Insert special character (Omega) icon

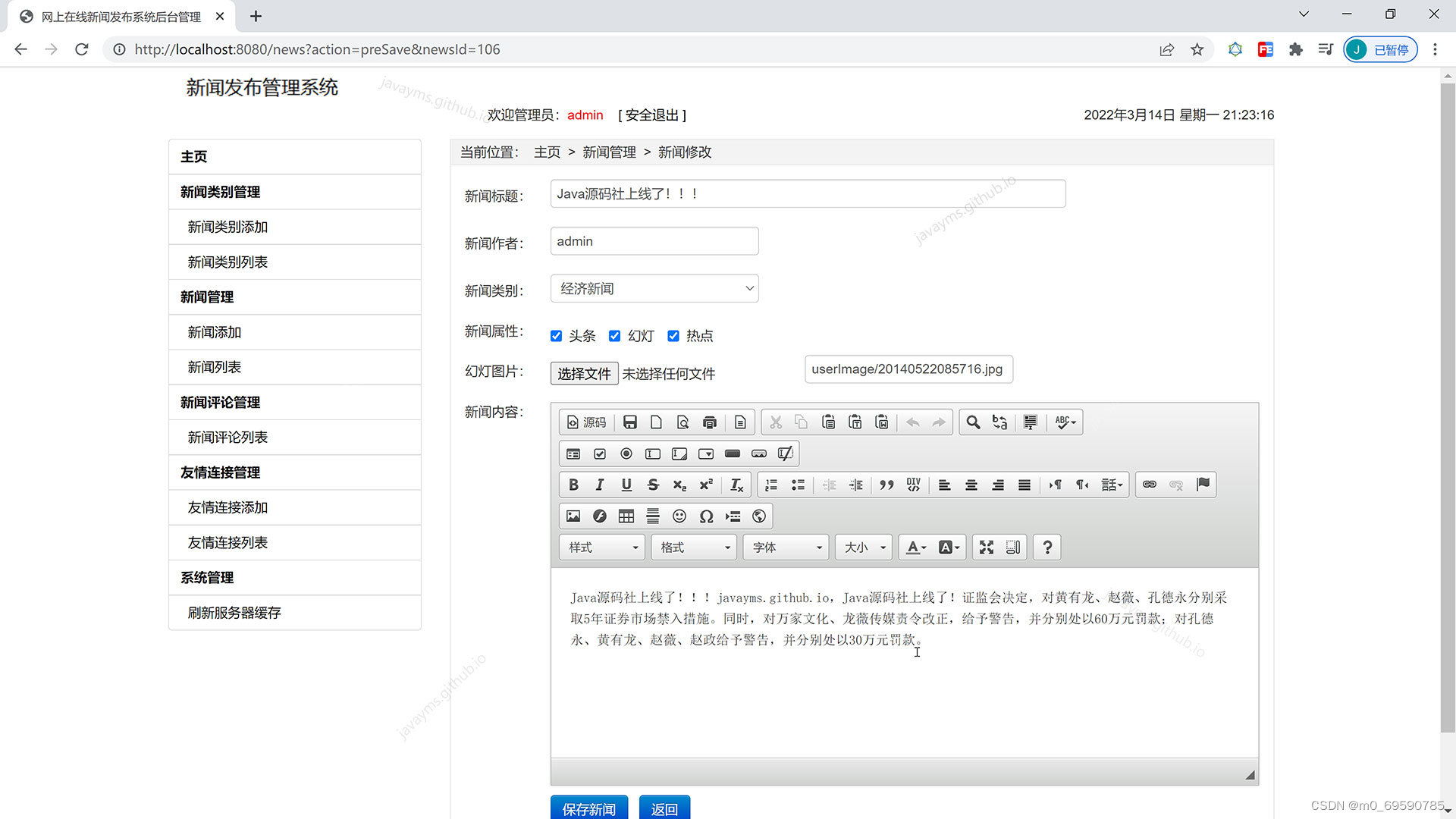tap(706, 516)
